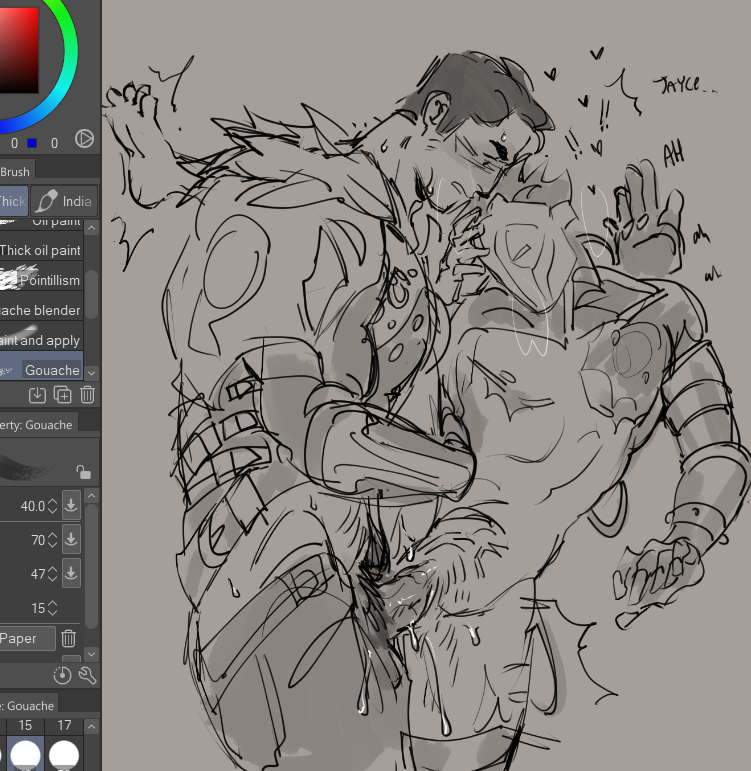Click the brush list vertical scrollbar

pyautogui.click(x=91, y=293)
